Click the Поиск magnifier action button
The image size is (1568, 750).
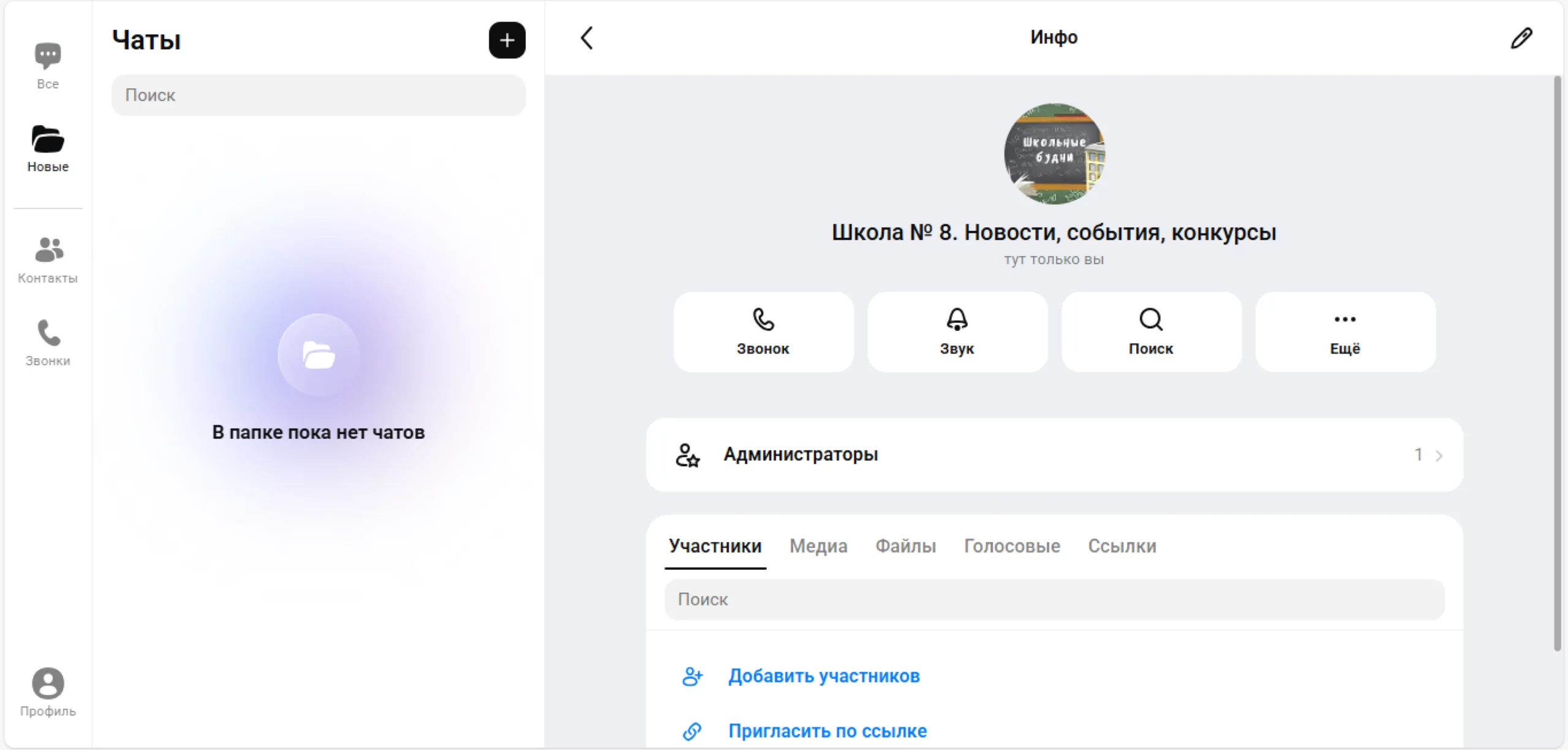(x=1151, y=331)
